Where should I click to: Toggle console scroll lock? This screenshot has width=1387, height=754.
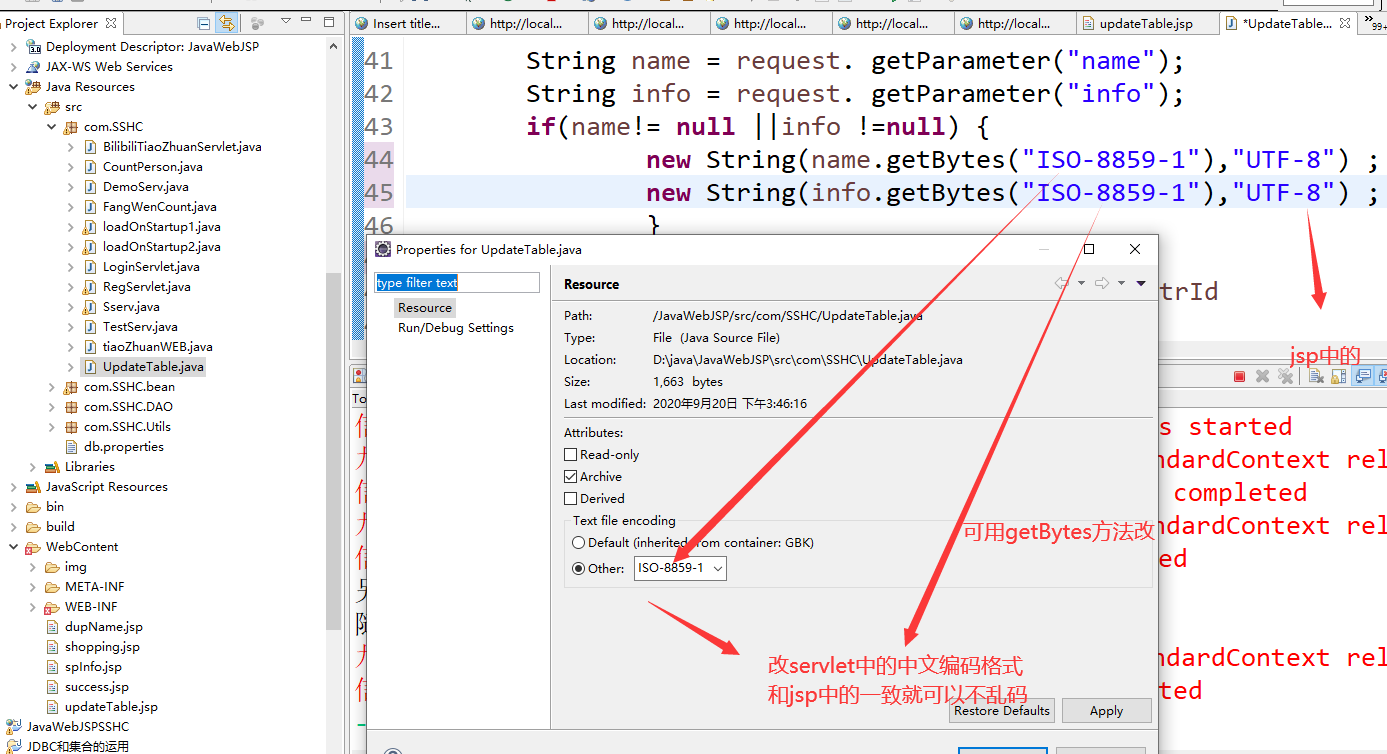[x=1338, y=377]
